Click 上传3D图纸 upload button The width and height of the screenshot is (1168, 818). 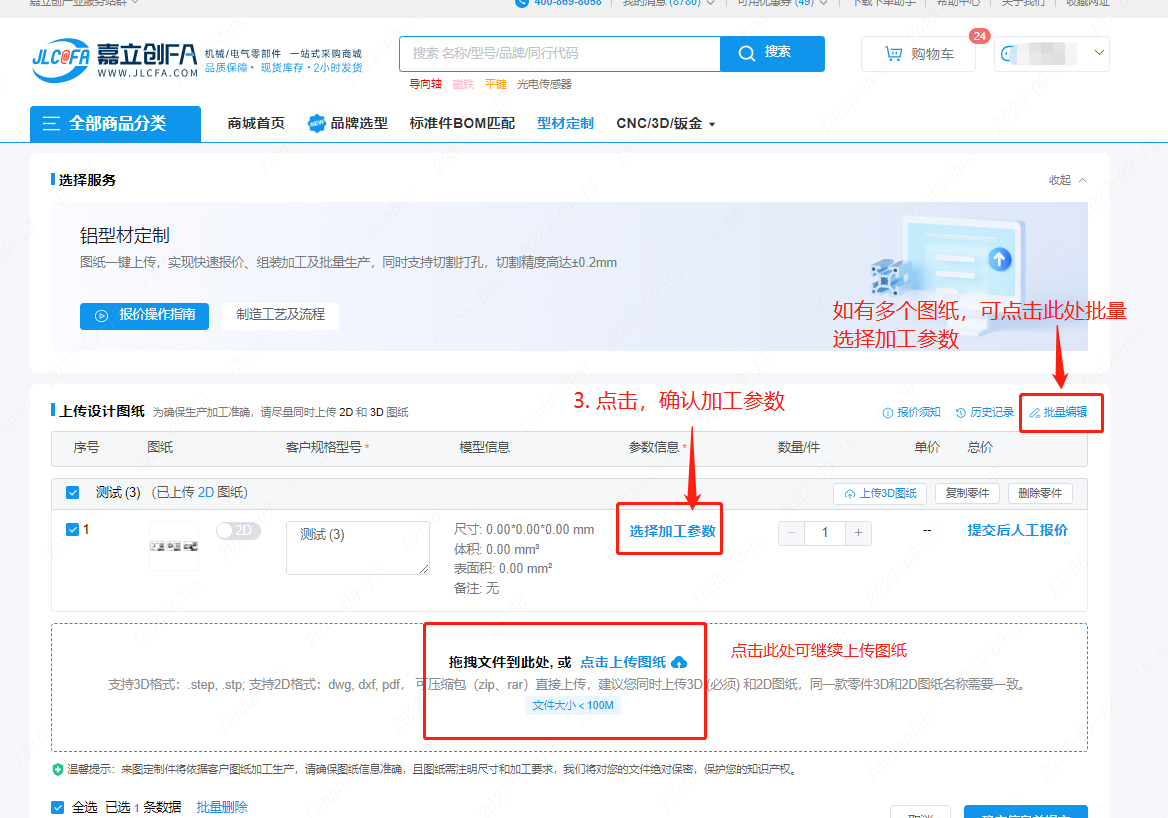880,493
